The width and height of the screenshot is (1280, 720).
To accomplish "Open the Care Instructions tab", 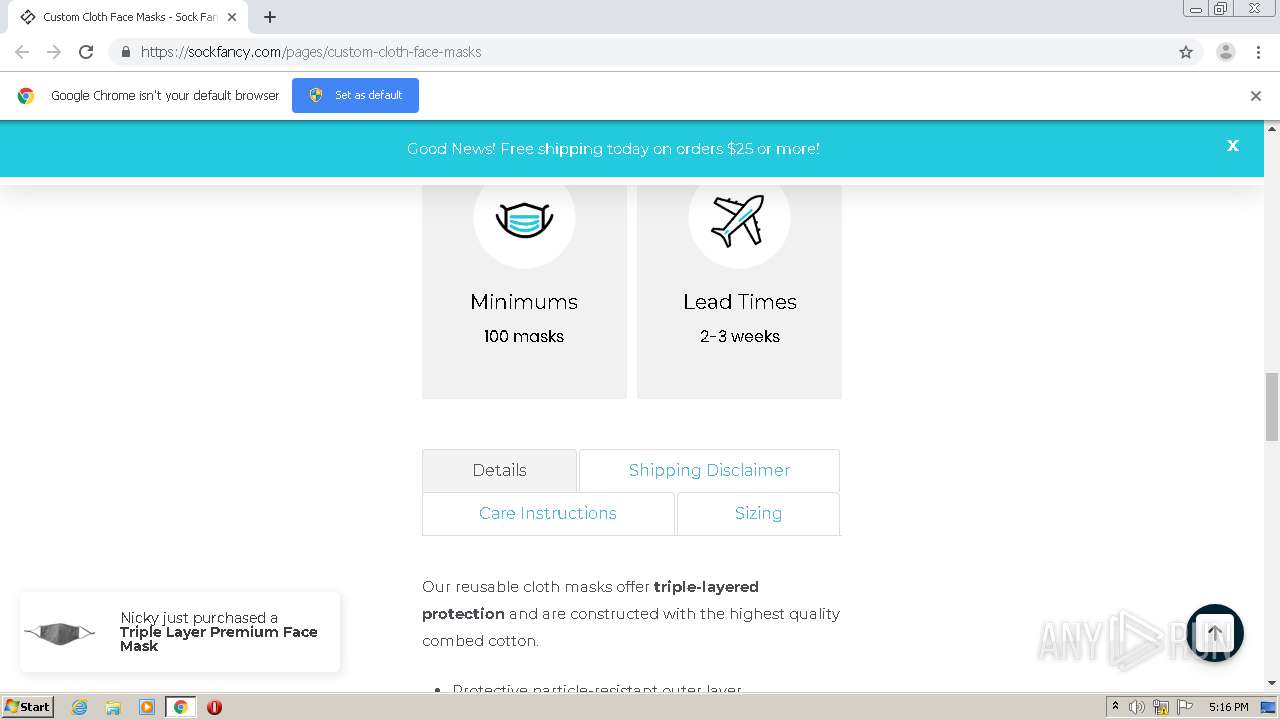I will (548, 513).
